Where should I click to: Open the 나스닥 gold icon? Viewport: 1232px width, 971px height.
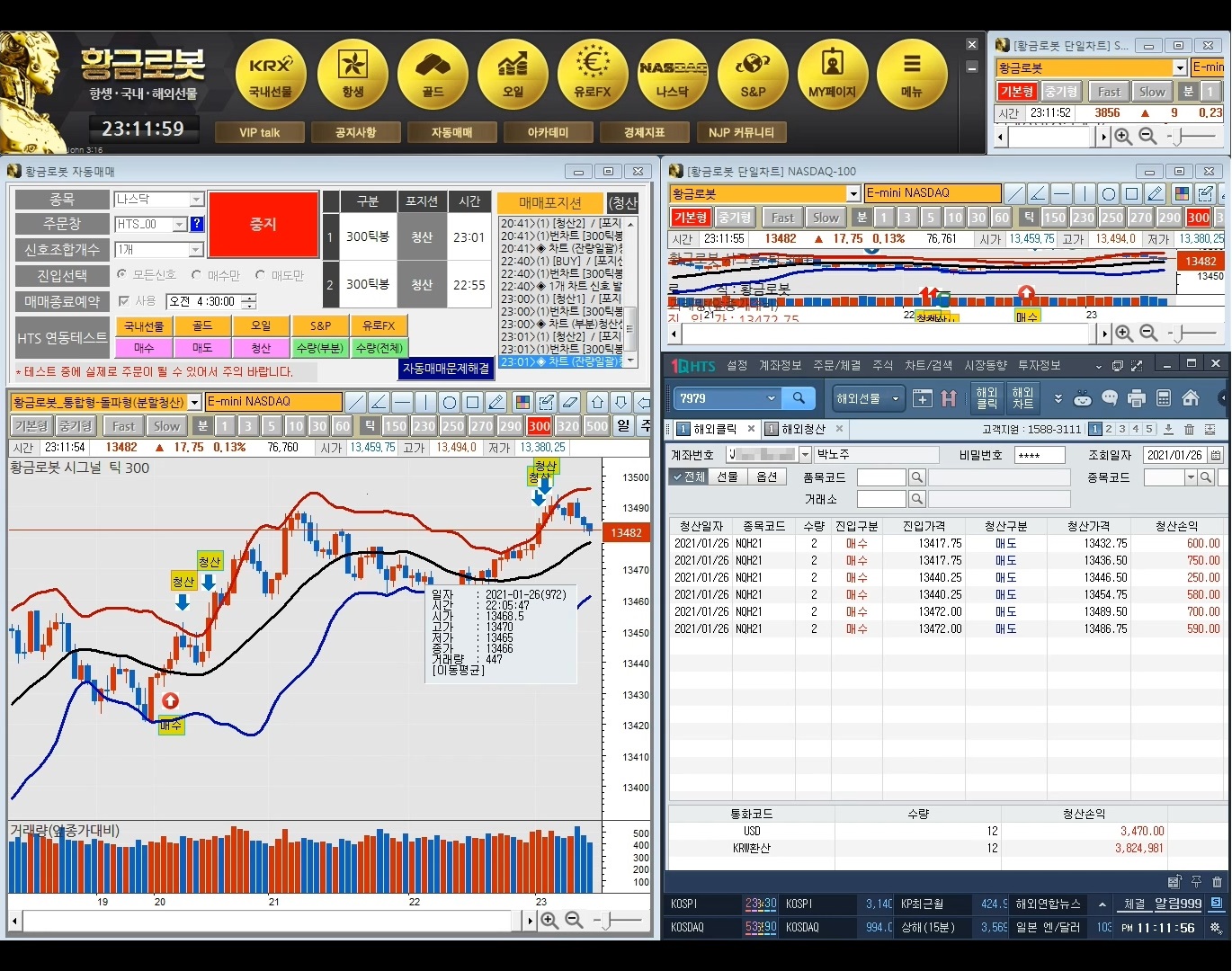pyautogui.click(x=673, y=76)
